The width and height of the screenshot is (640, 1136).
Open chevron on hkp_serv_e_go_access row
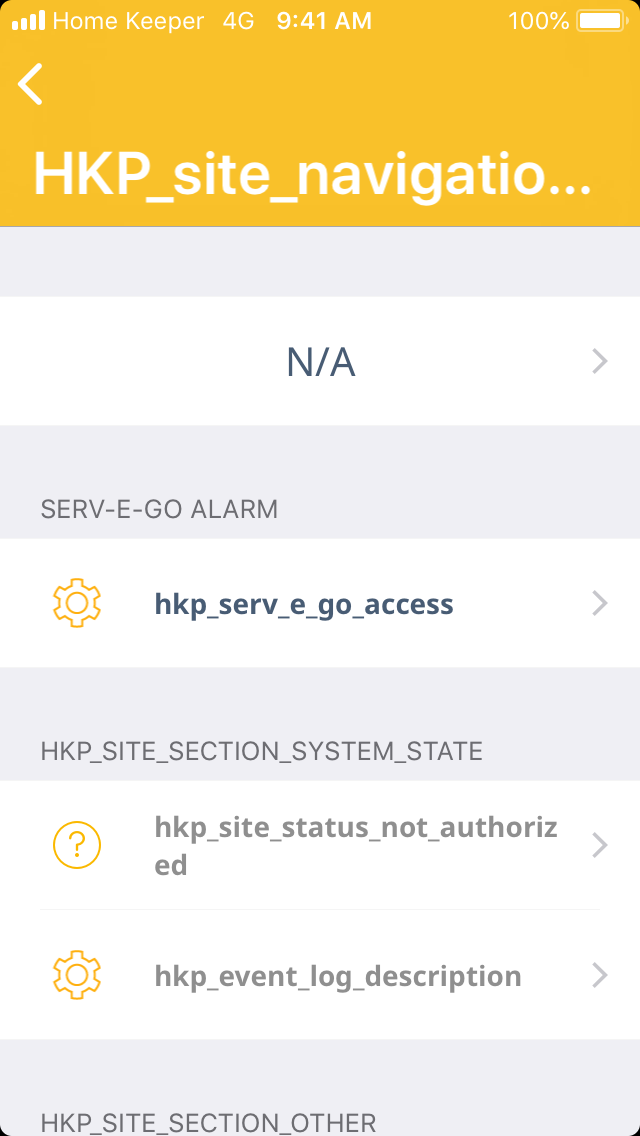coord(600,603)
